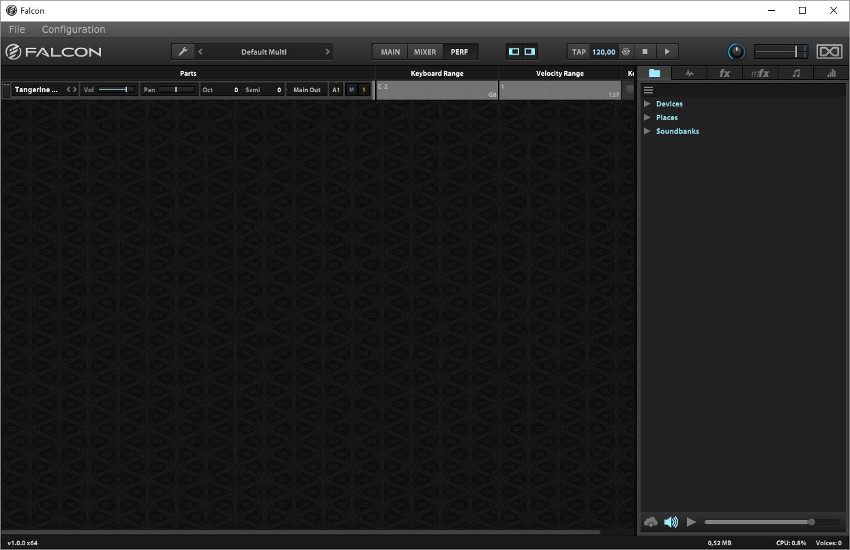This screenshot has width=850, height=550.
Task: Click the Falcon logo
Action: coord(53,51)
